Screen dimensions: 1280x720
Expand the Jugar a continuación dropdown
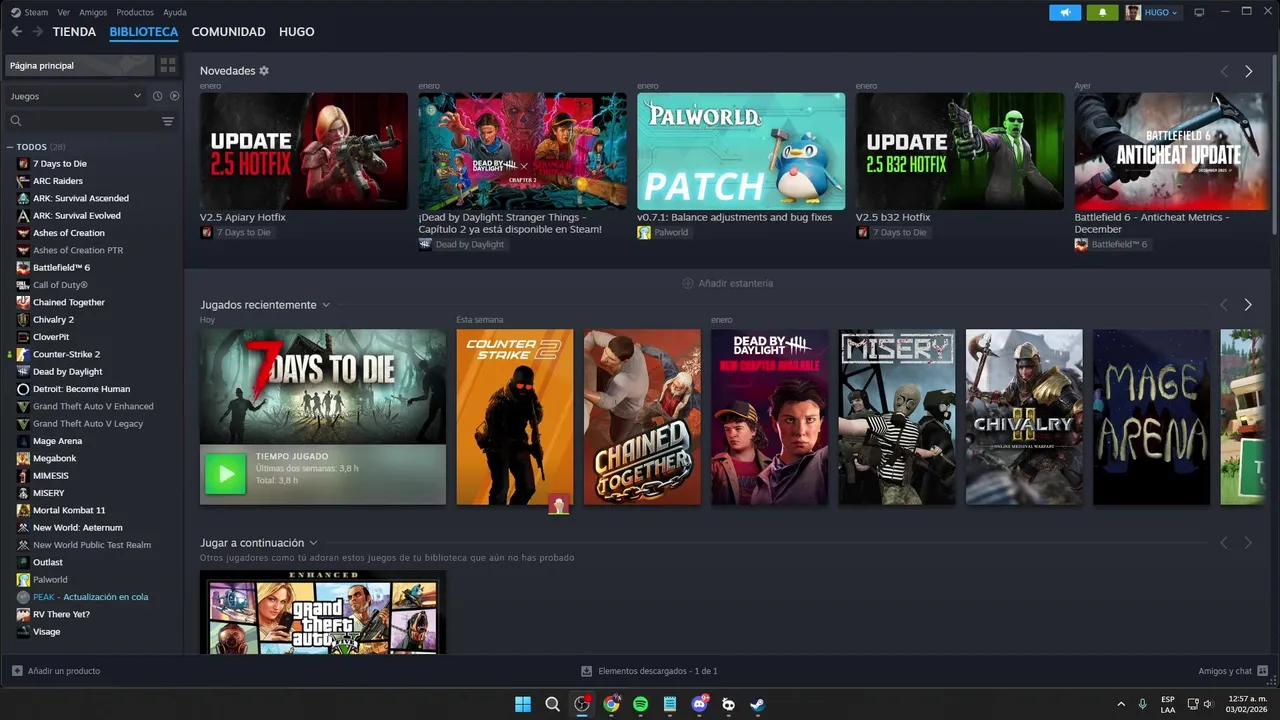click(313, 543)
